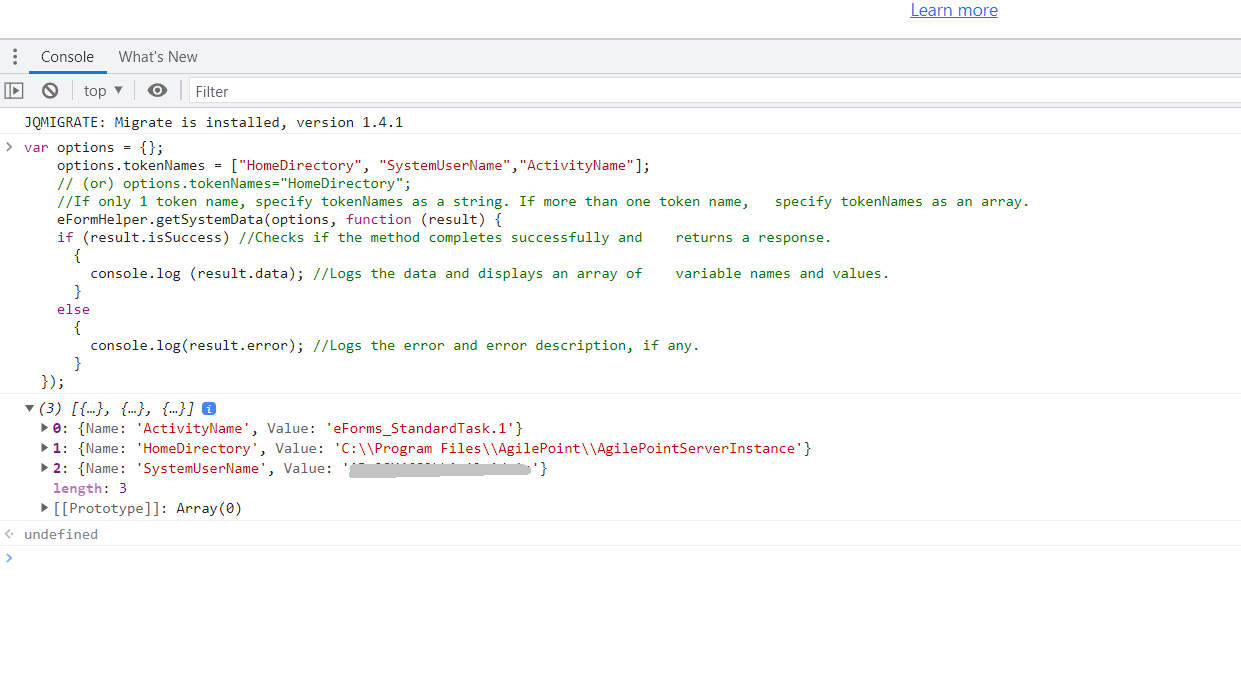Switch to the Console tab
Image resolution: width=1241 pixels, height=688 pixels.
pos(67,57)
